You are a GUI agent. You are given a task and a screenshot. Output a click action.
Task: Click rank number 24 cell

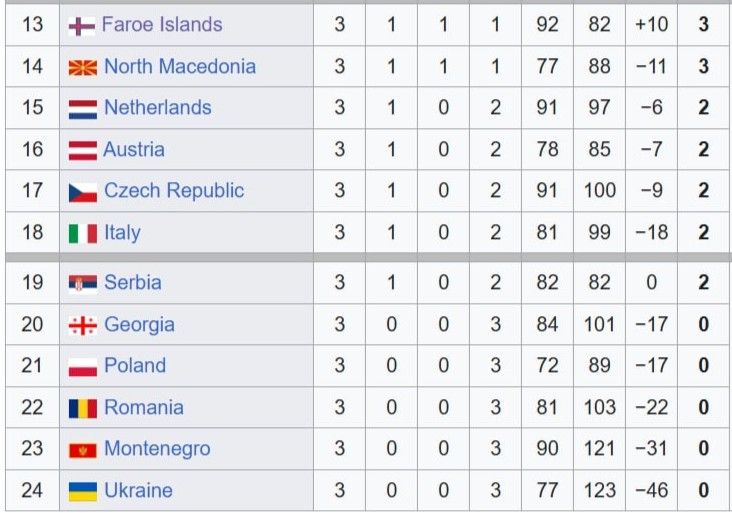[32, 490]
